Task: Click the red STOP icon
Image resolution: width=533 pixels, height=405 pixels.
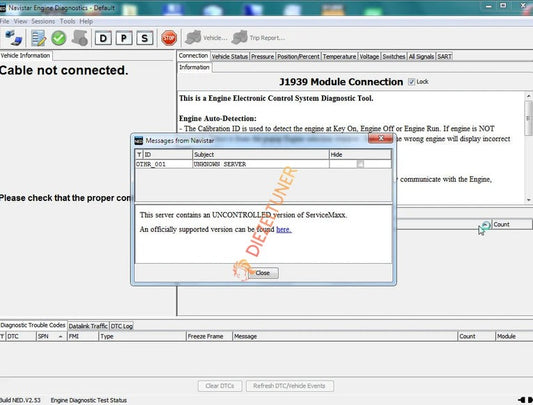Action: coord(169,38)
